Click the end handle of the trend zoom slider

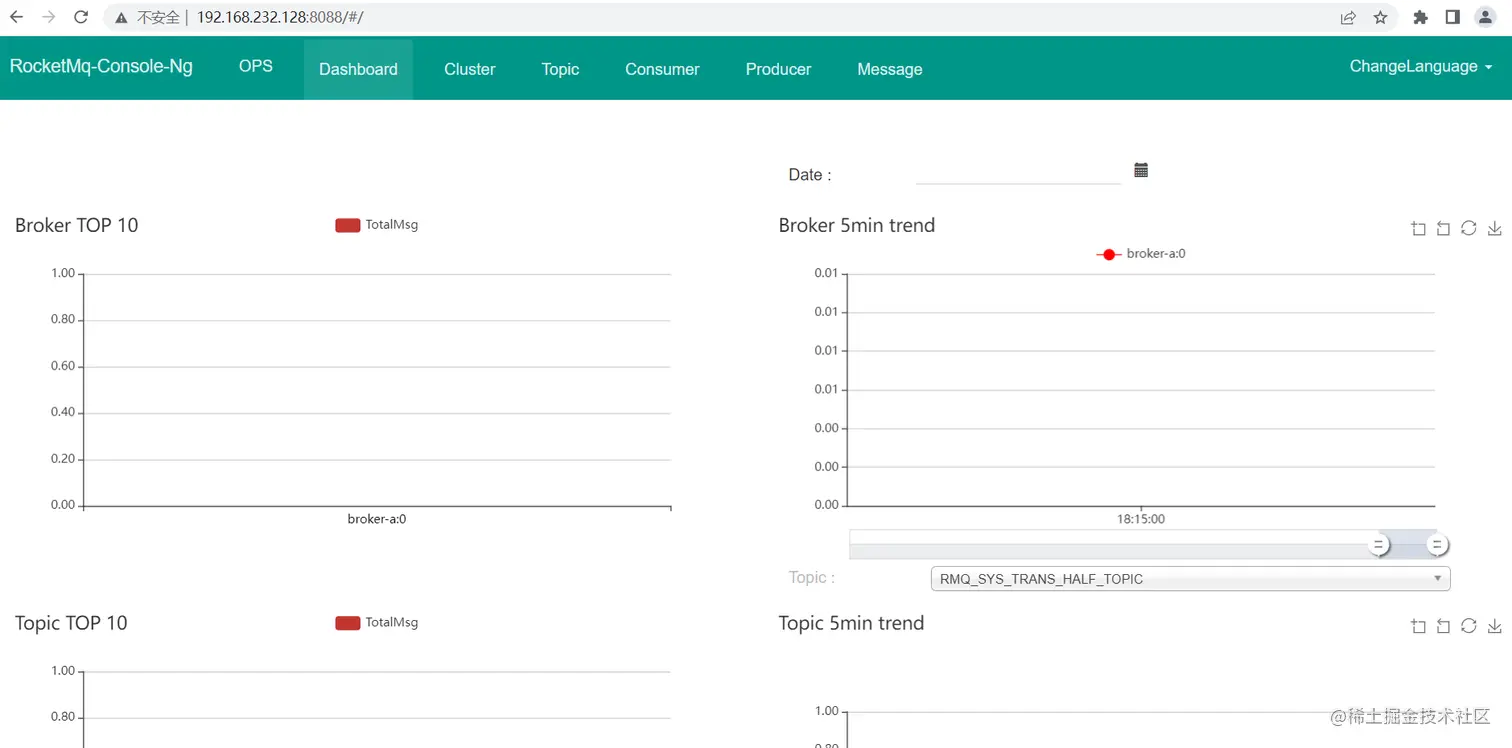tap(1437, 545)
